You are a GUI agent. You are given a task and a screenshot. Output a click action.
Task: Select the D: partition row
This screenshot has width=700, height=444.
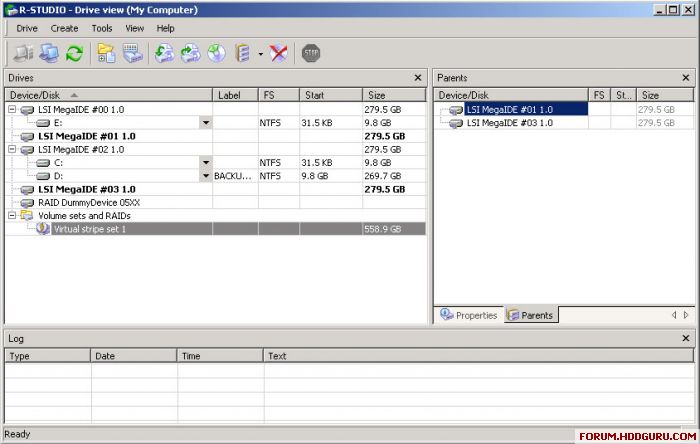pos(216,176)
